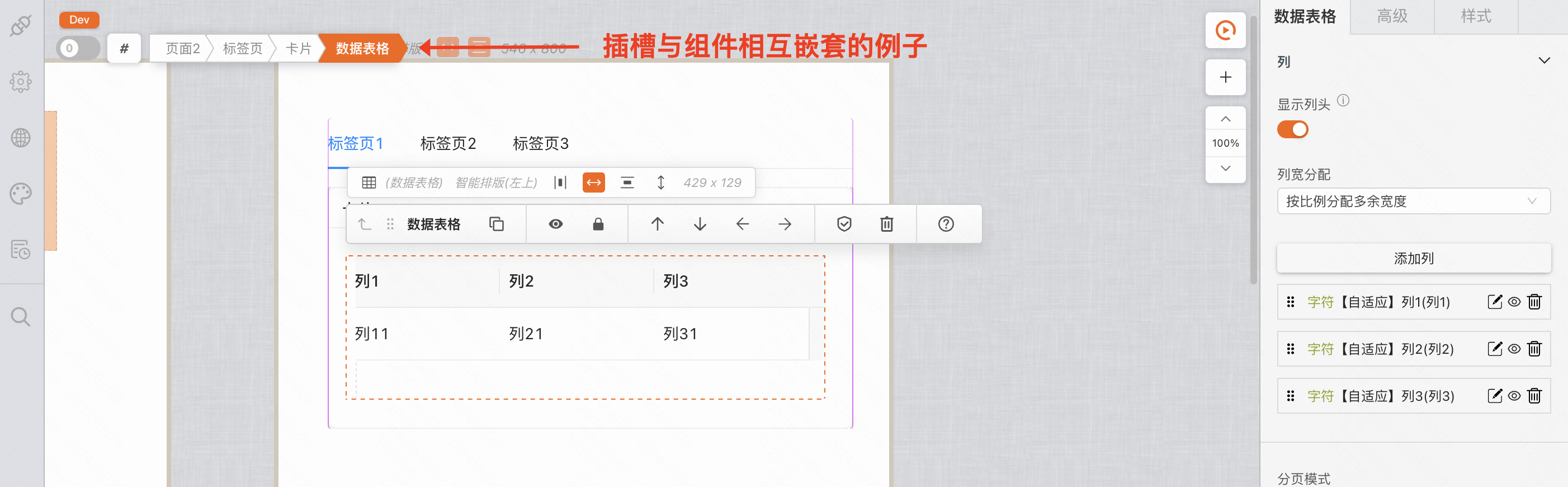
Task: Move component up arrow
Action: tap(658, 224)
